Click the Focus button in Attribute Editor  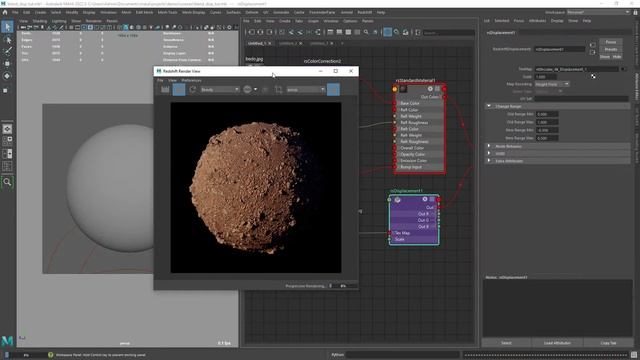coord(611,42)
